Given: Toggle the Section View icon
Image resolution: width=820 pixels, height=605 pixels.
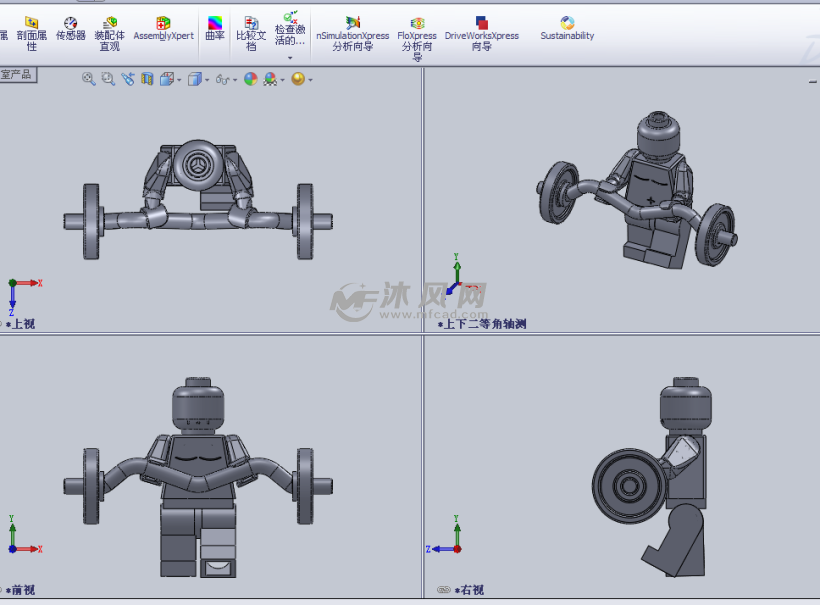Looking at the screenshot, I should pos(147,79).
